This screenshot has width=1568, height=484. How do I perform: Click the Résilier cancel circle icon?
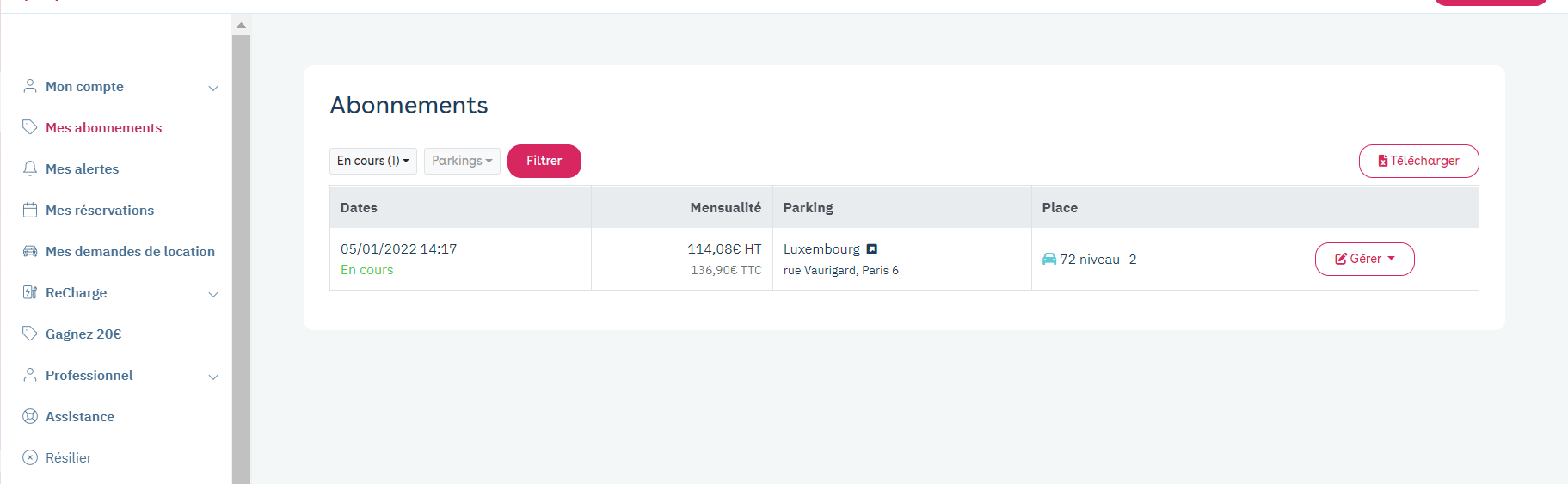coord(30,457)
